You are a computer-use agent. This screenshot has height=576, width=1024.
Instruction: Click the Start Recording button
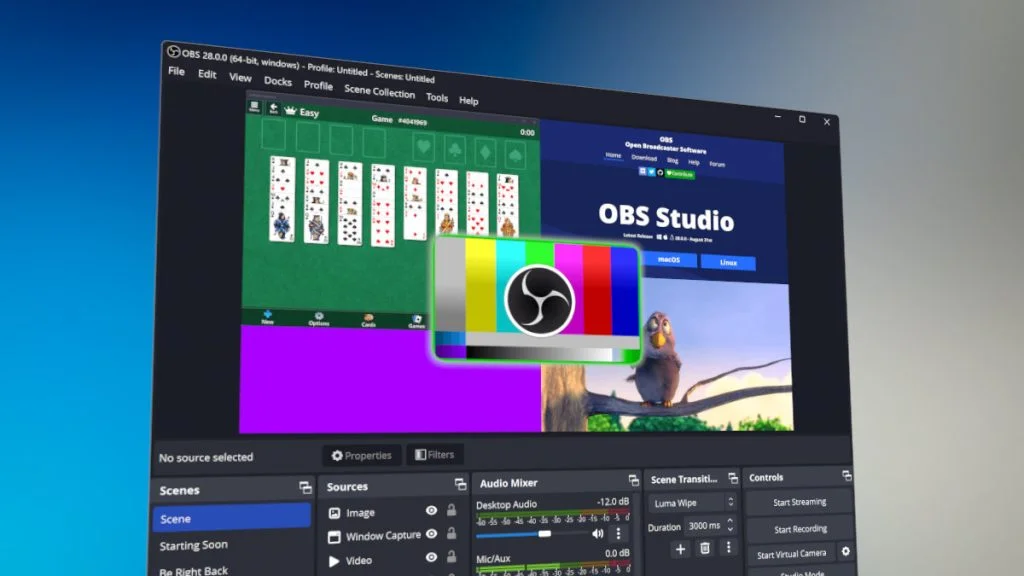click(x=800, y=528)
